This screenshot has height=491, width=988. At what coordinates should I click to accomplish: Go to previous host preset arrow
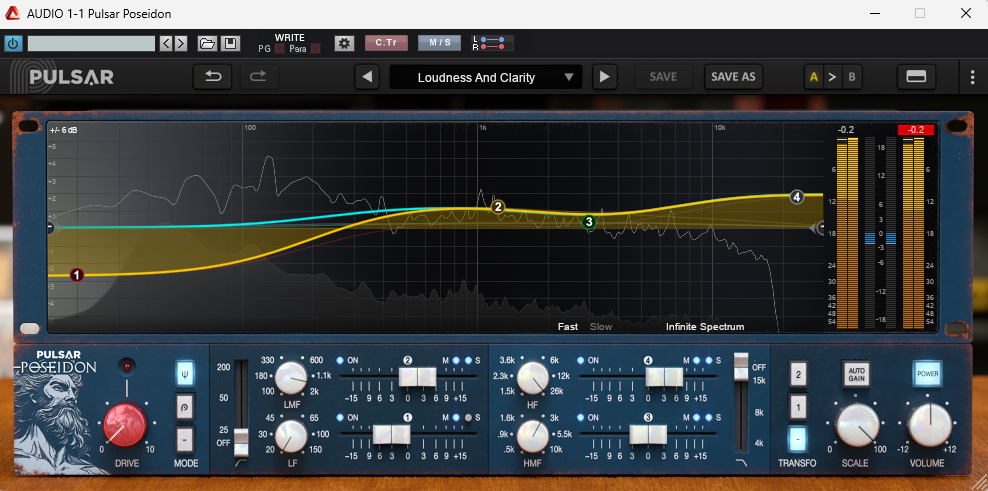click(166, 43)
